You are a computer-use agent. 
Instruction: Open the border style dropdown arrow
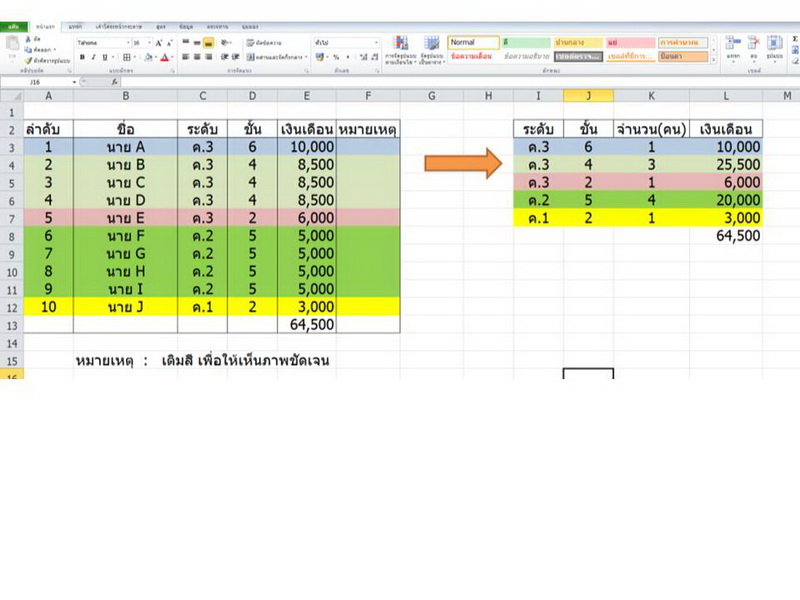tap(134, 56)
